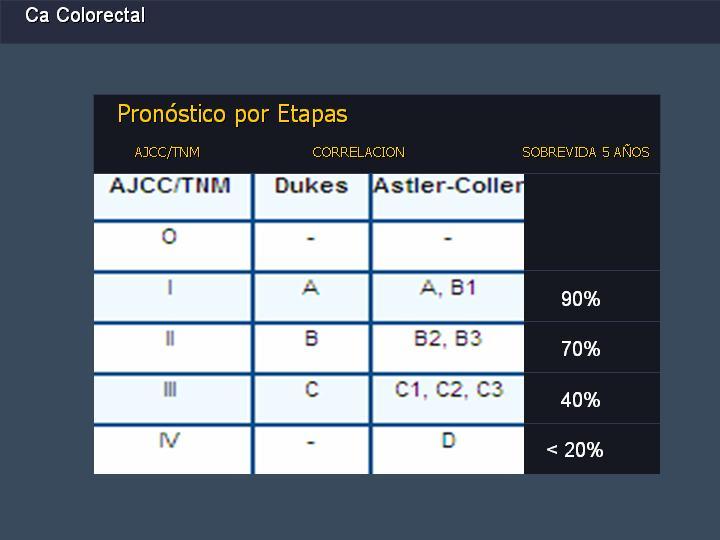
Task: Click the Ca Colorectal slide title
Action: pyautogui.click(x=85, y=15)
